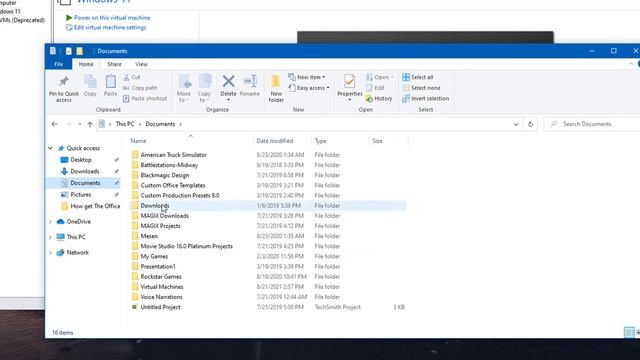Click the Move to icon
This screenshot has width=640, height=360.
pos(184,81)
